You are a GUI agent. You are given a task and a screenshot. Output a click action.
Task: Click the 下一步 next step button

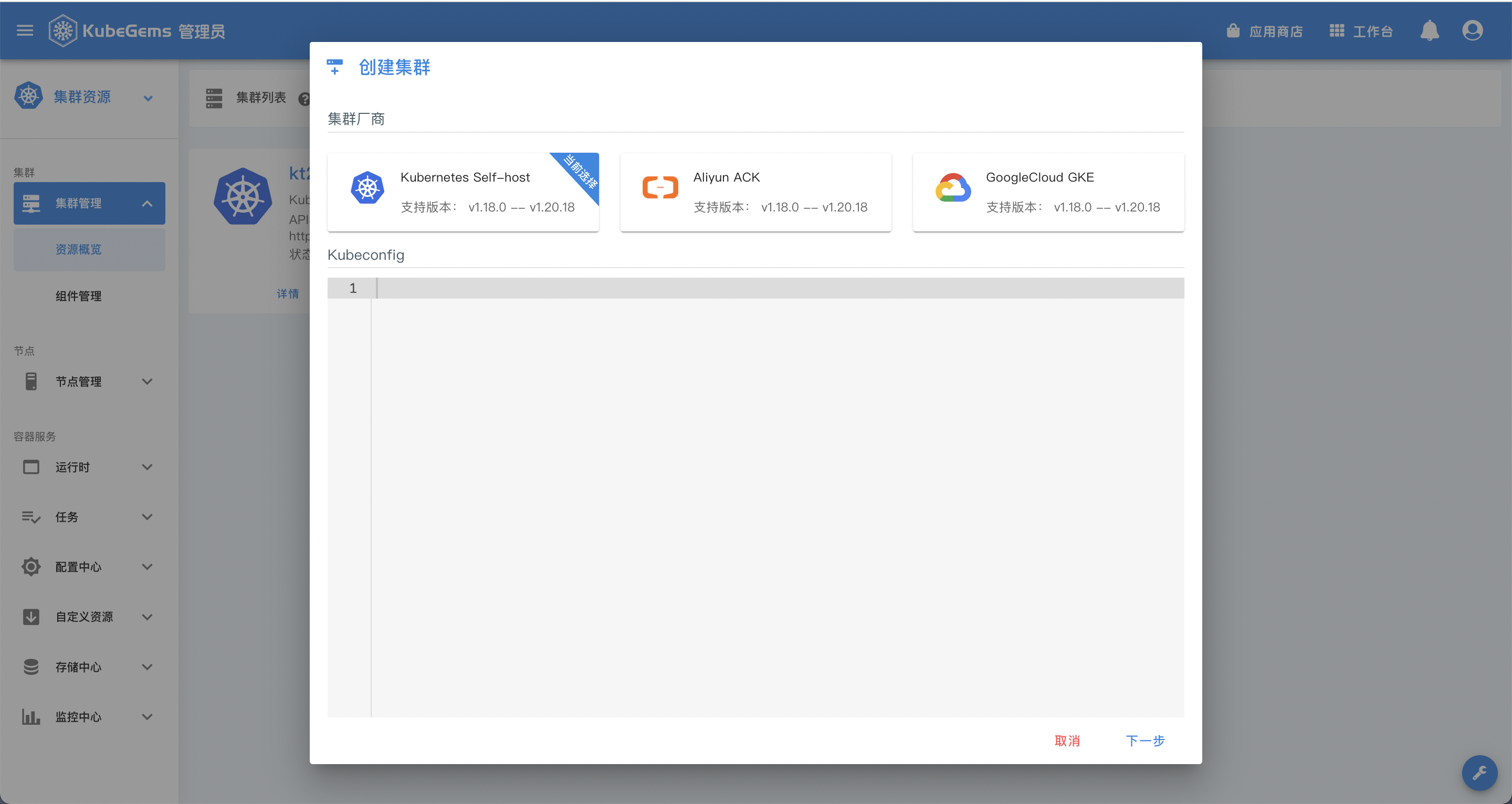[1144, 740]
